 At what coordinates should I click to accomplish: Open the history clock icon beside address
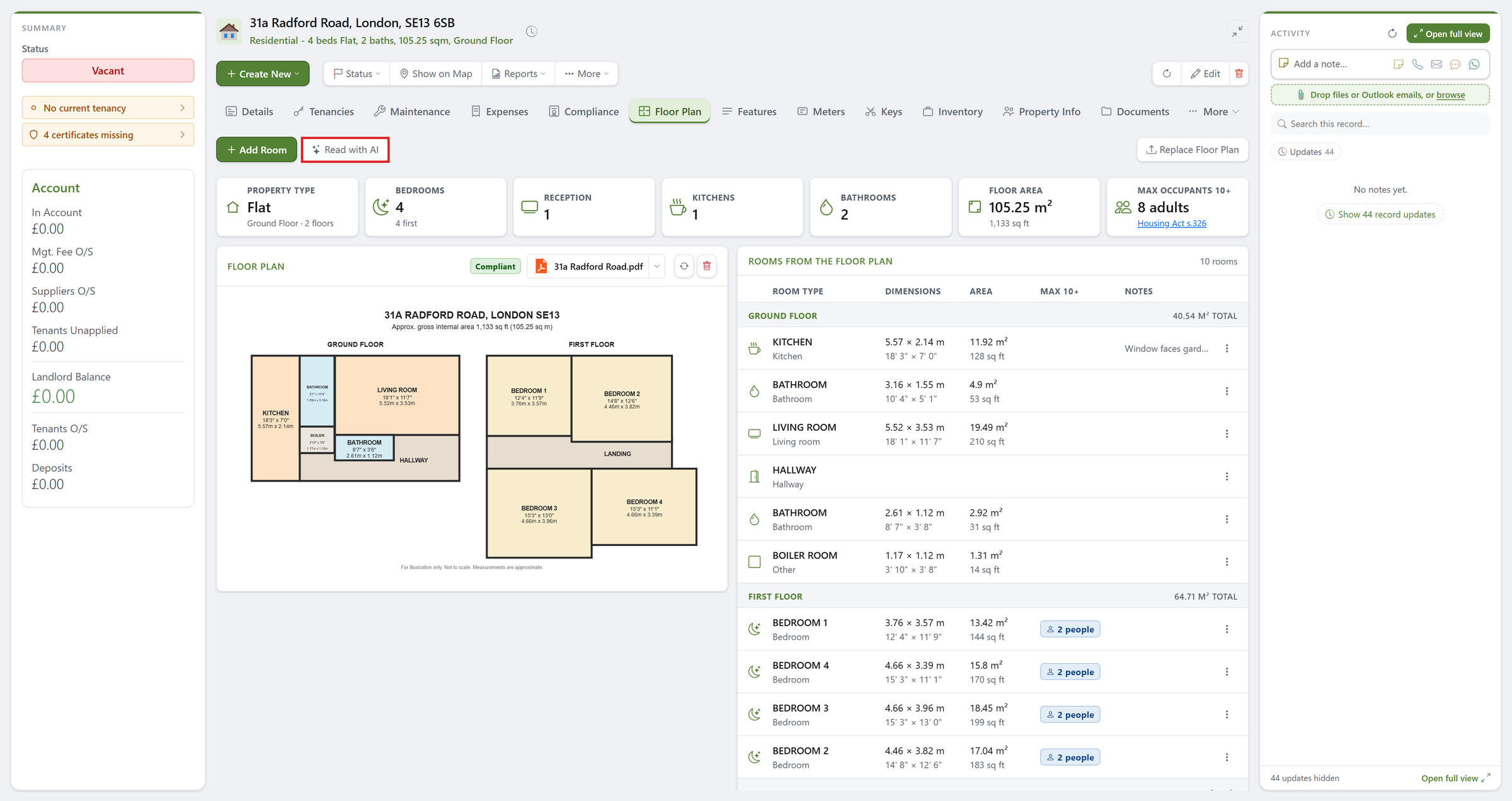click(x=532, y=31)
